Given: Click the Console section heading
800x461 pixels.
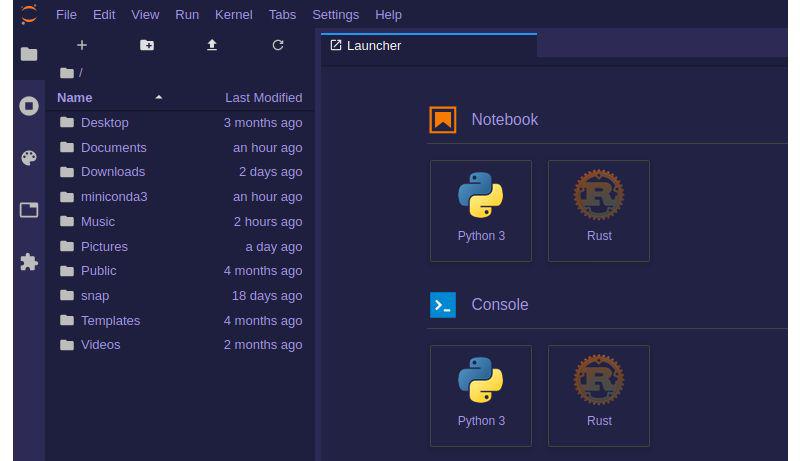Looking at the screenshot, I should (x=499, y=304).
